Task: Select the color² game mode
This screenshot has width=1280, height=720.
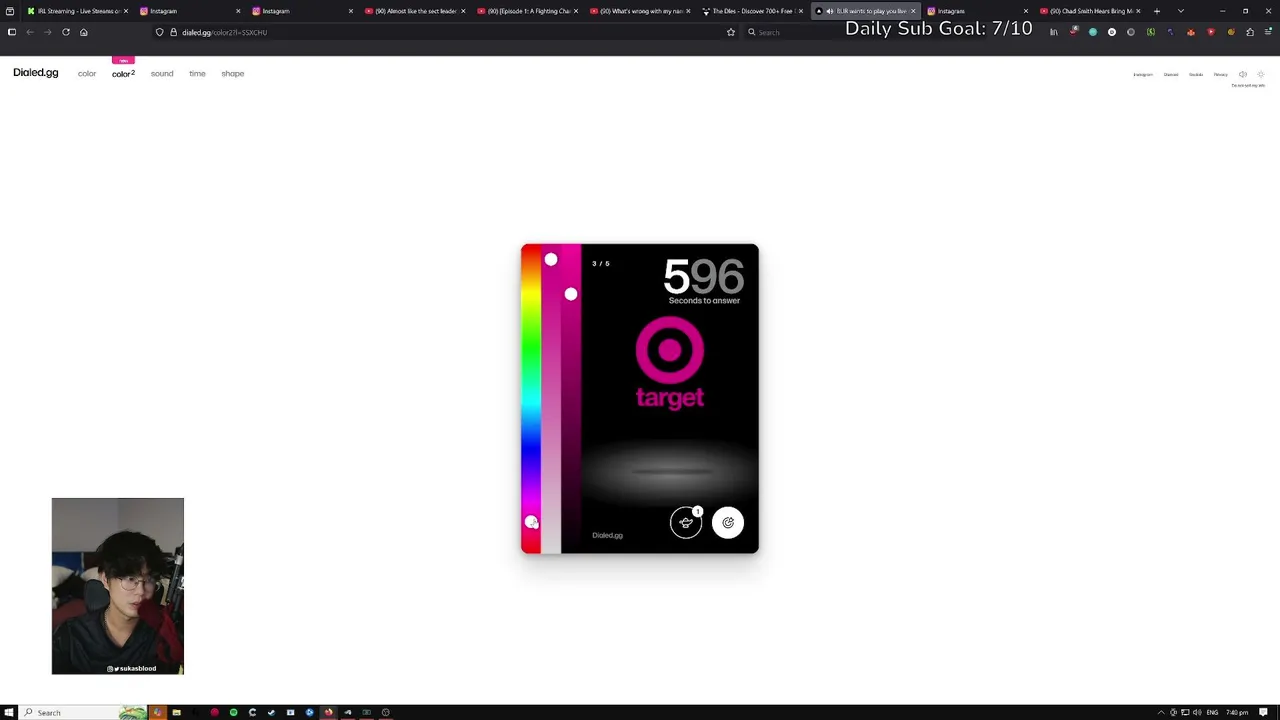Action: 123,74
